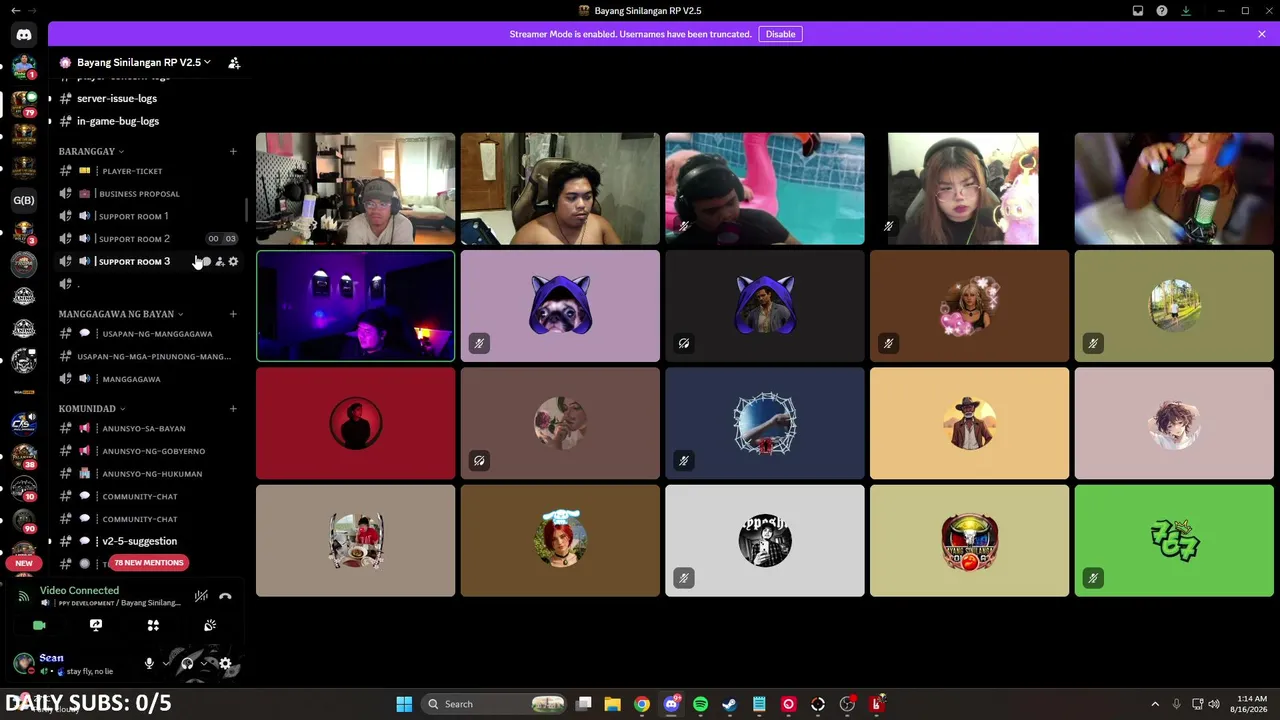Deafen audio with the headphones icon
Screen dimensions: 1280x720
point(187,663)
